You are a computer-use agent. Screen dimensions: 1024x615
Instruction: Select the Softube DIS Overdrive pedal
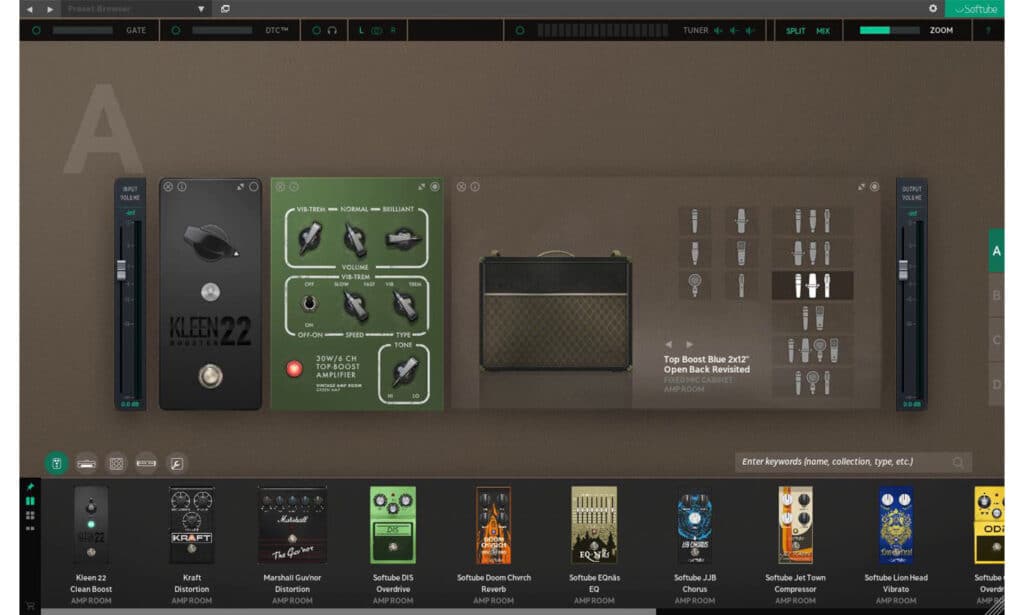click(x=392, y=526)
